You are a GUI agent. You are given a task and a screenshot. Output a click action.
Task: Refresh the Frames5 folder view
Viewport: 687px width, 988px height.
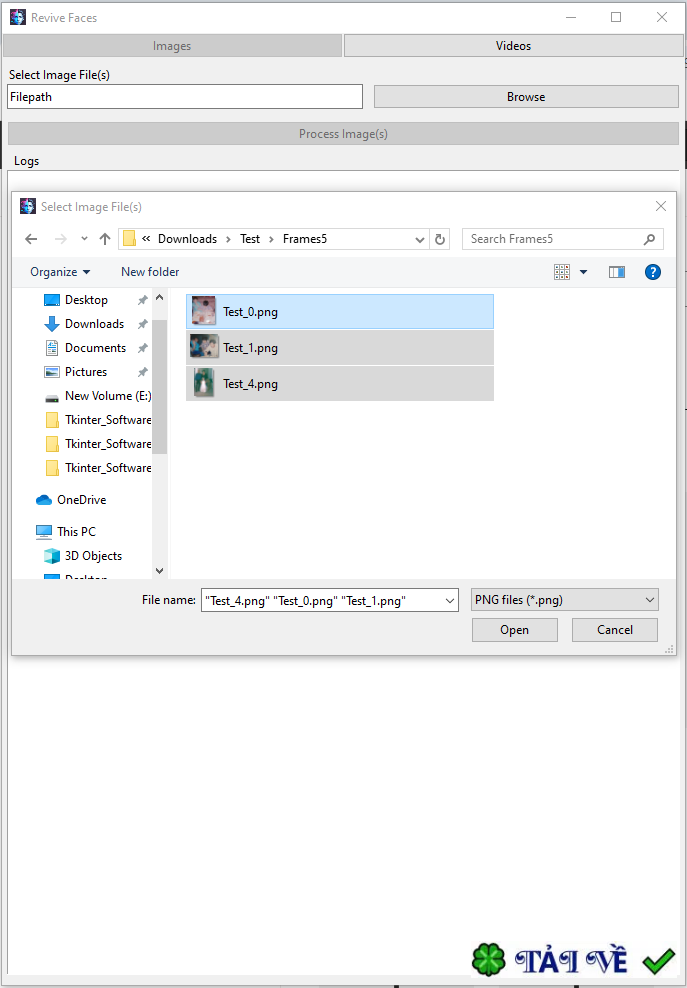click(440, 239)
